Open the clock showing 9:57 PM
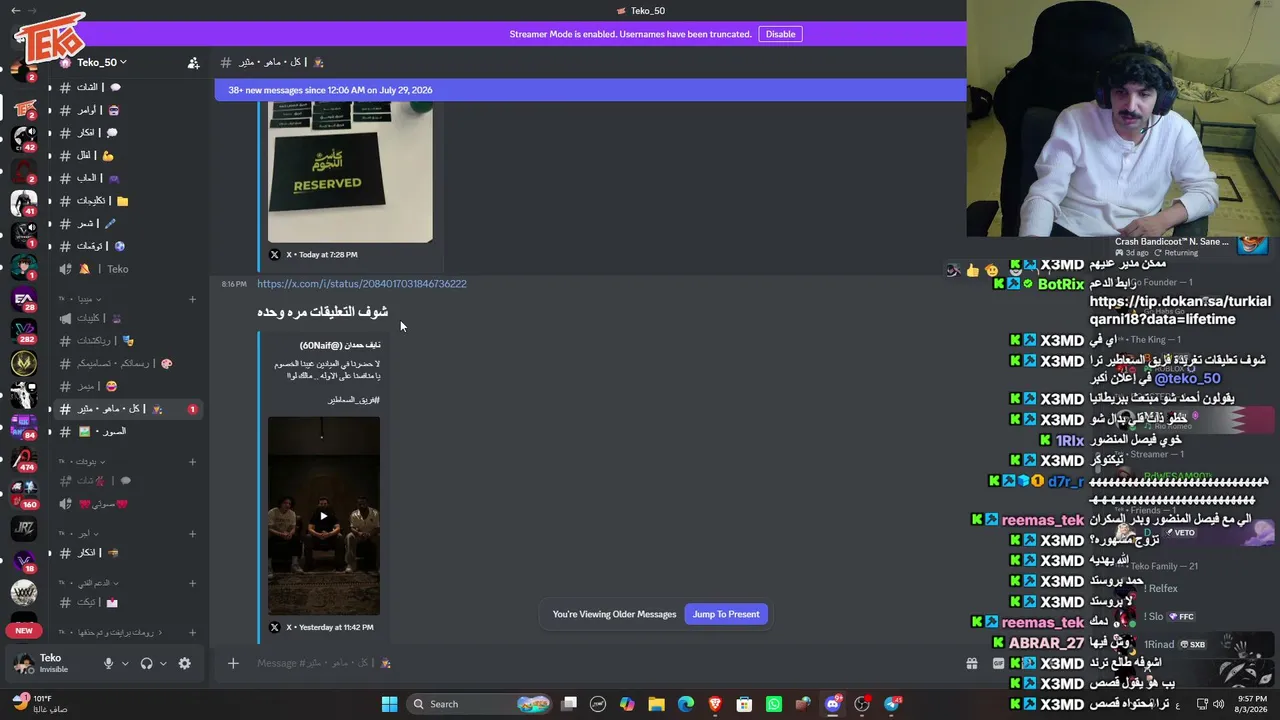This screenshot has width=1280, height=720. pyautogui.click(x=1251, y=704)
